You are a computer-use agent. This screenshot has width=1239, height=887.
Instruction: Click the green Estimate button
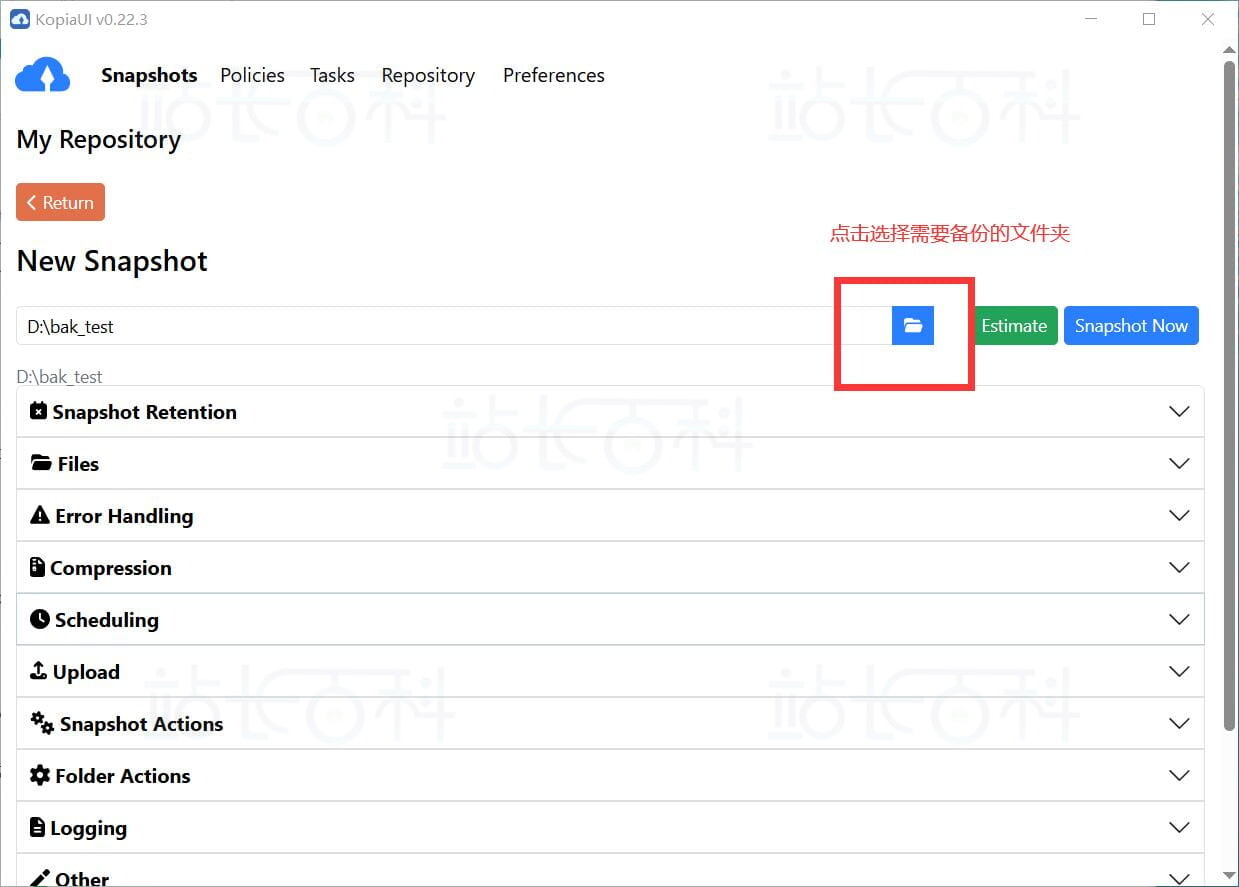tap(1014, 326)
